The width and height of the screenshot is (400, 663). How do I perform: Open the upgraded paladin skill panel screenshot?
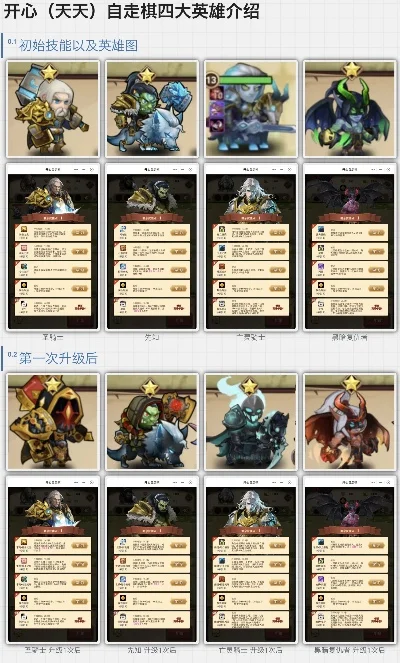click(x=53, y=560)
